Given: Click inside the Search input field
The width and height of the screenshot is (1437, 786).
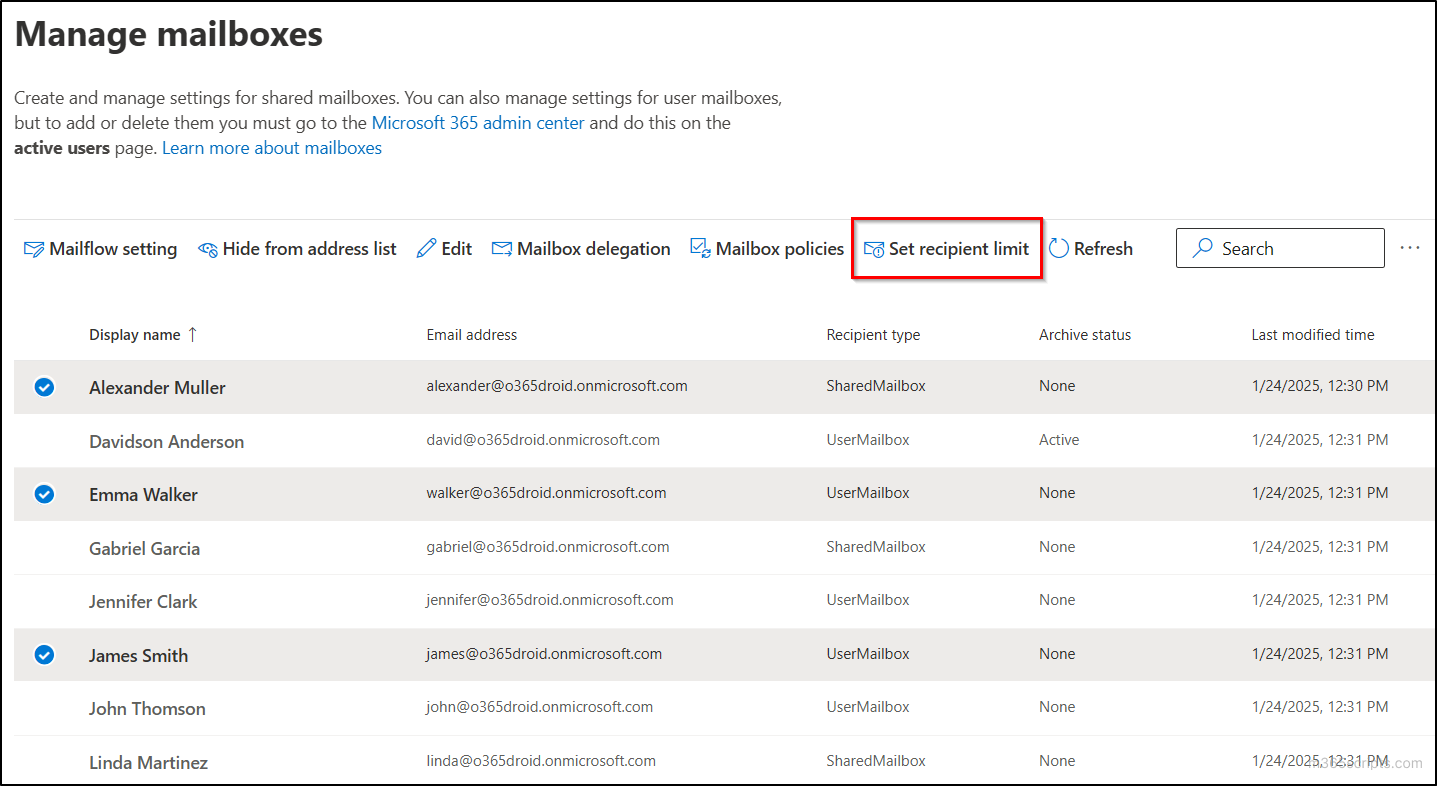Looking at the screenshot, I should pos(1290,247).
